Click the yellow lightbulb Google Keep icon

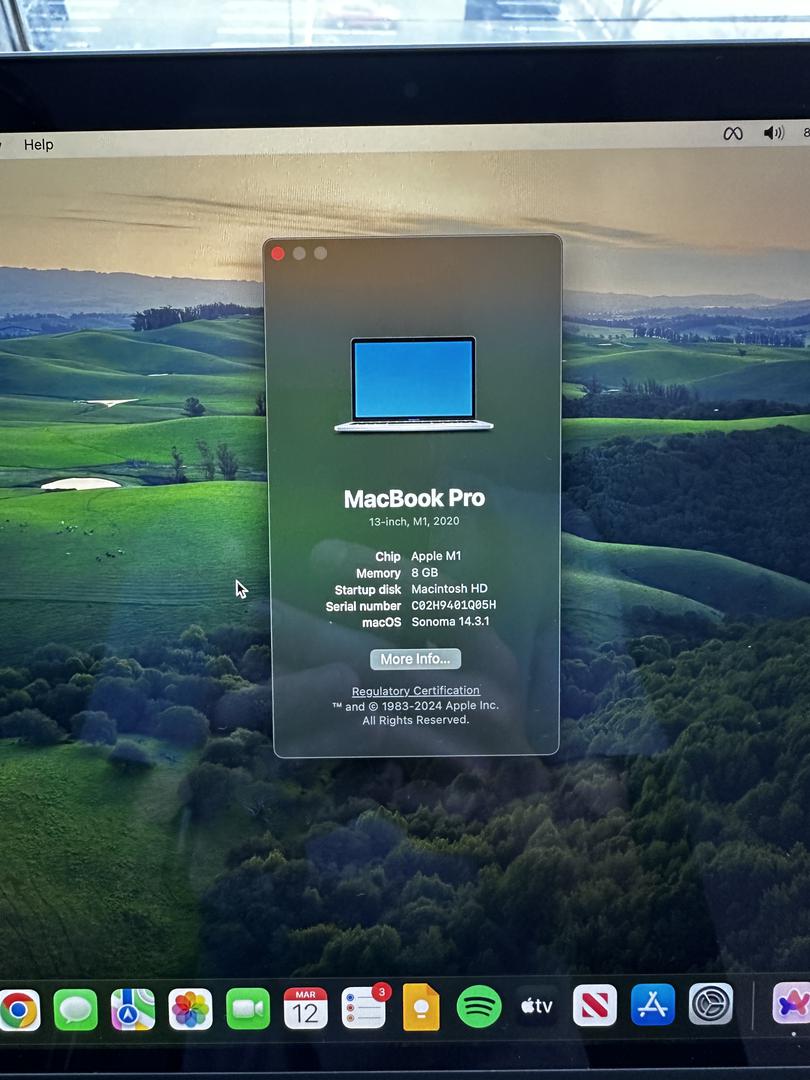[x=421, y=1007]
